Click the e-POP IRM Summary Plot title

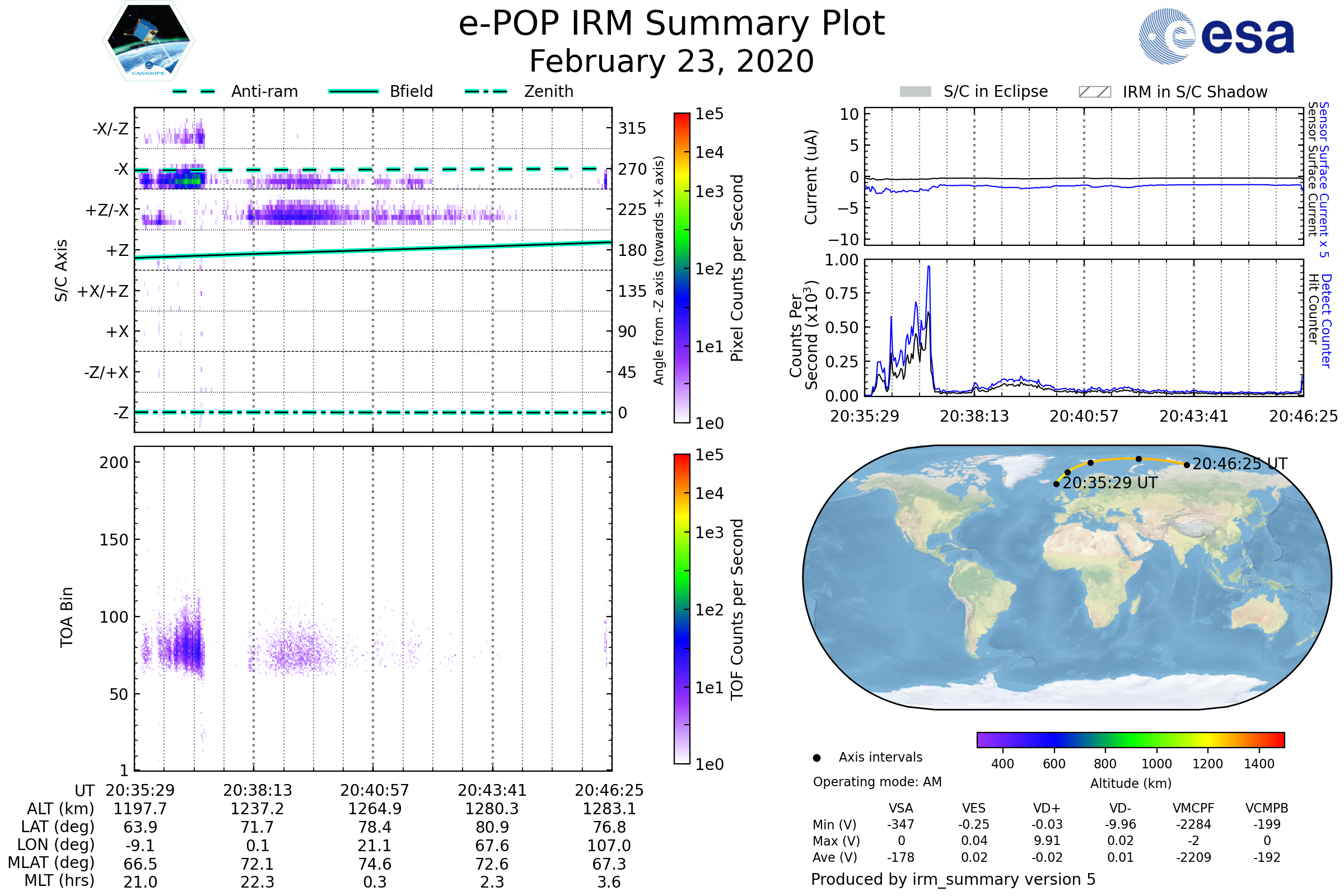click(x=671, y=24)
